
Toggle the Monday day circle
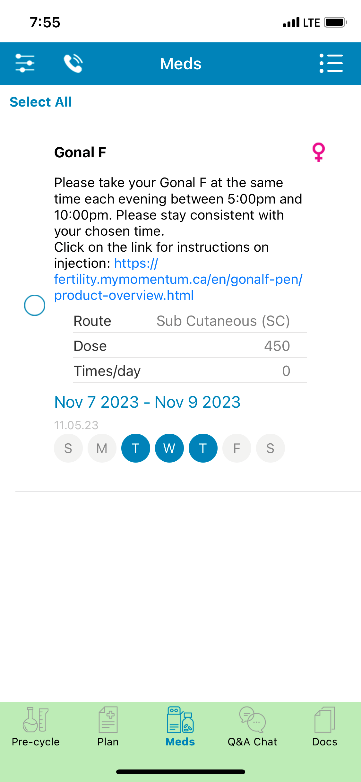102,448
